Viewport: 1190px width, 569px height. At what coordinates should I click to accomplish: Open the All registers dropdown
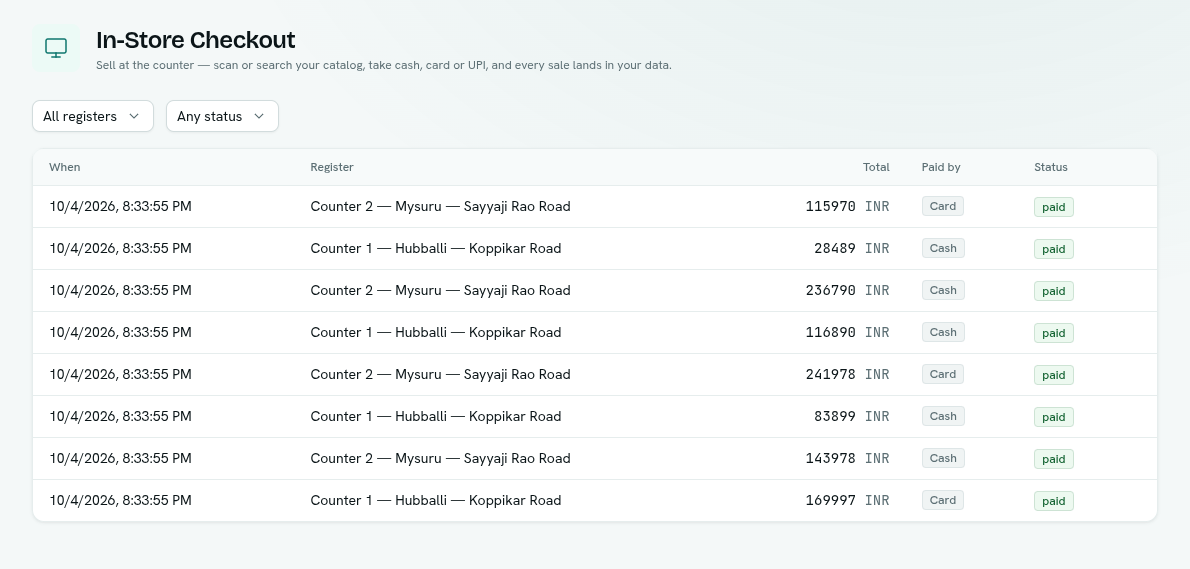pyautogui.click(x=93, y=116)
